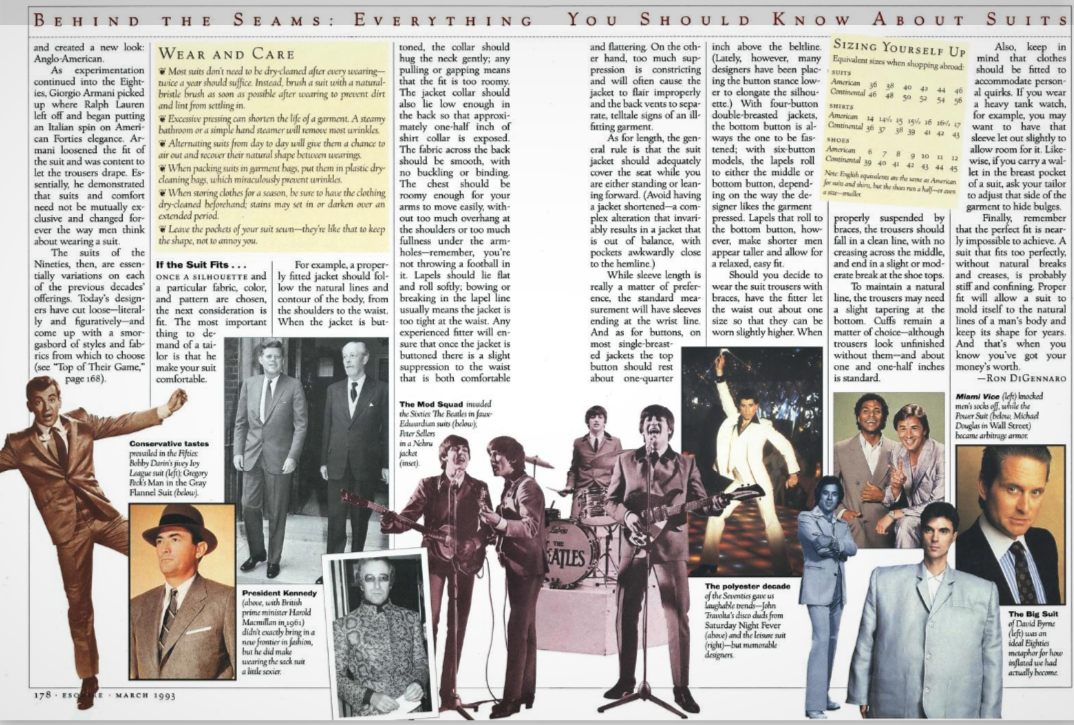The image size is (1074, 725).
Task: Click the "Behind the Seams" page header title
Action: (551, 19)
